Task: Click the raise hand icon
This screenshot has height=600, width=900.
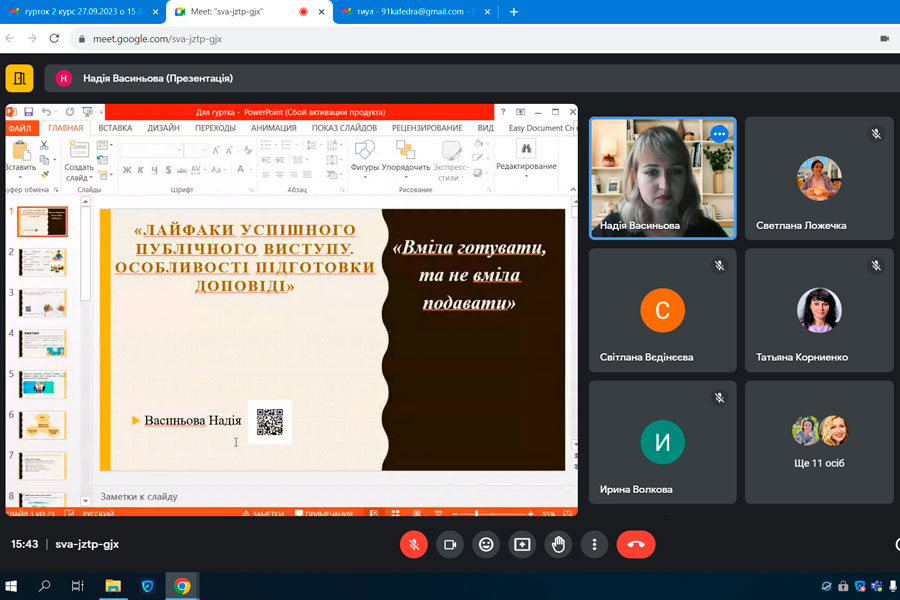Action: pos(558,544)
